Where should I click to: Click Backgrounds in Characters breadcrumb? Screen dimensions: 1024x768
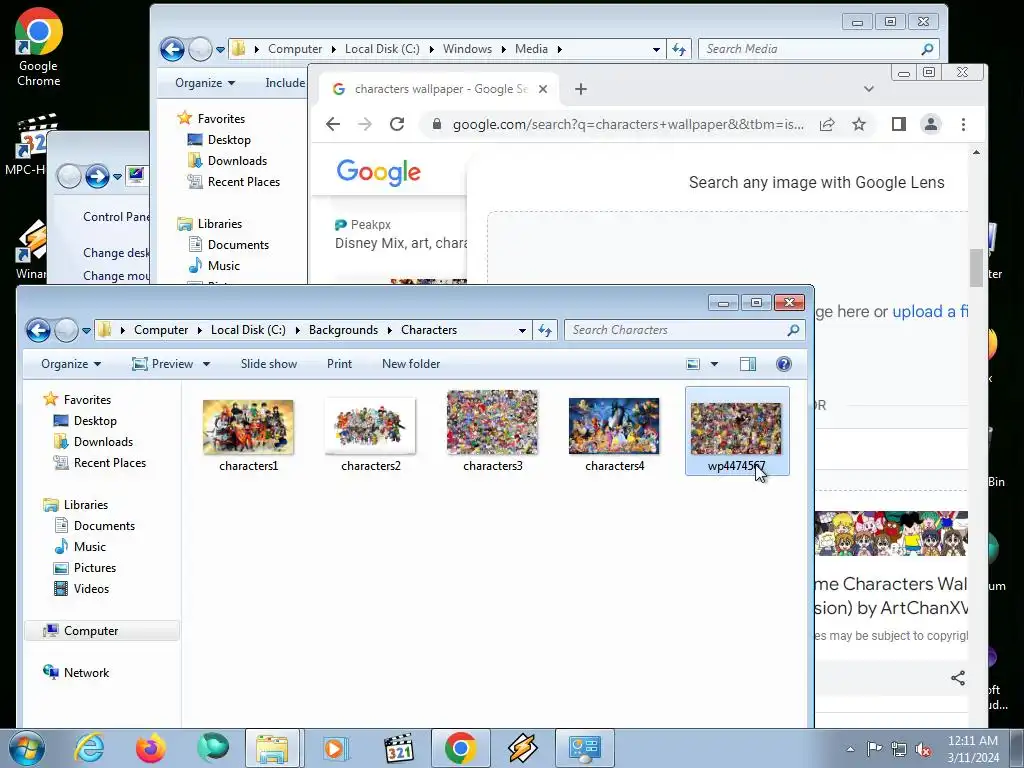pos(343,330)
